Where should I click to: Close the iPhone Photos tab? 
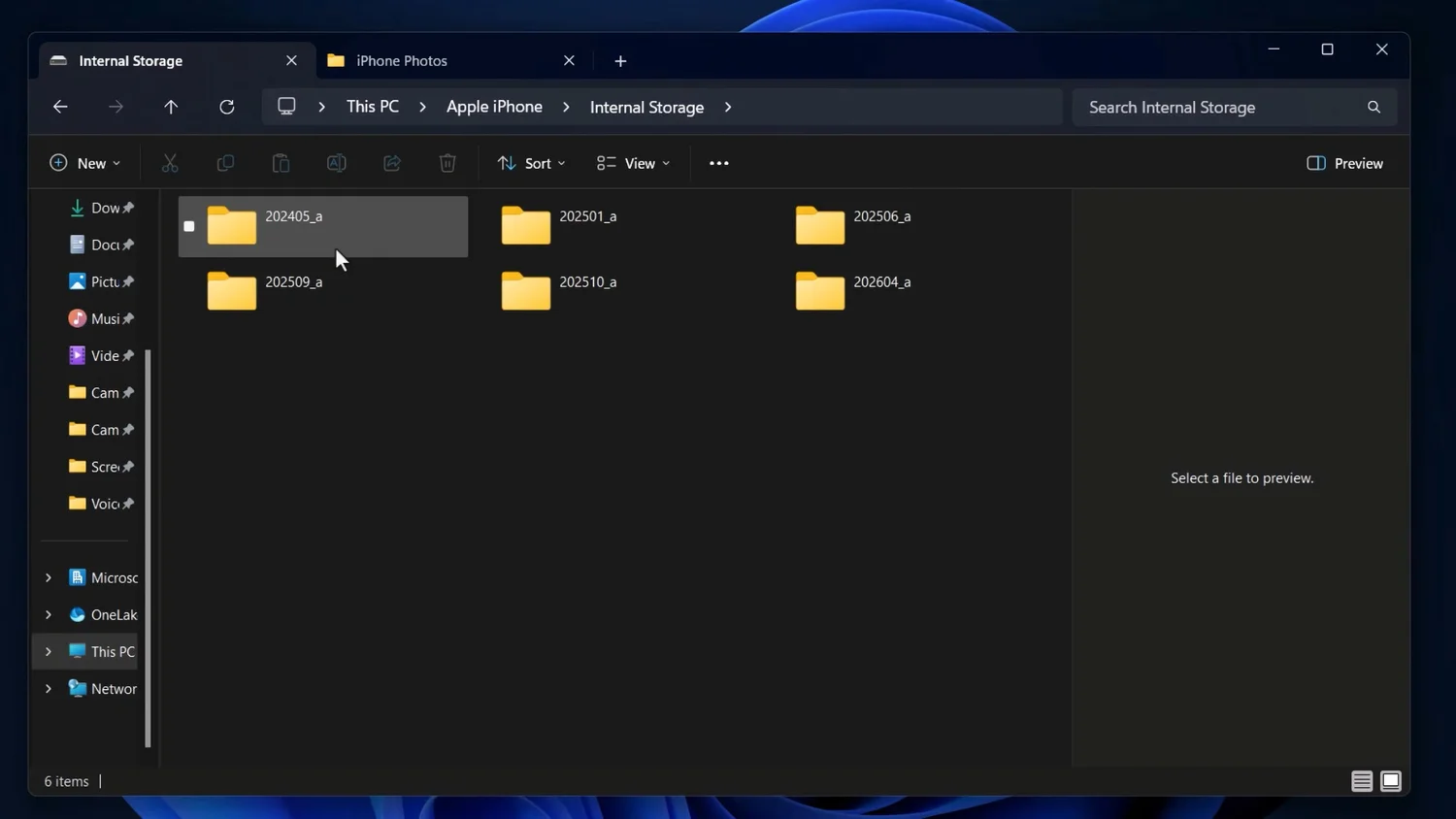click(x=569, y=60)
